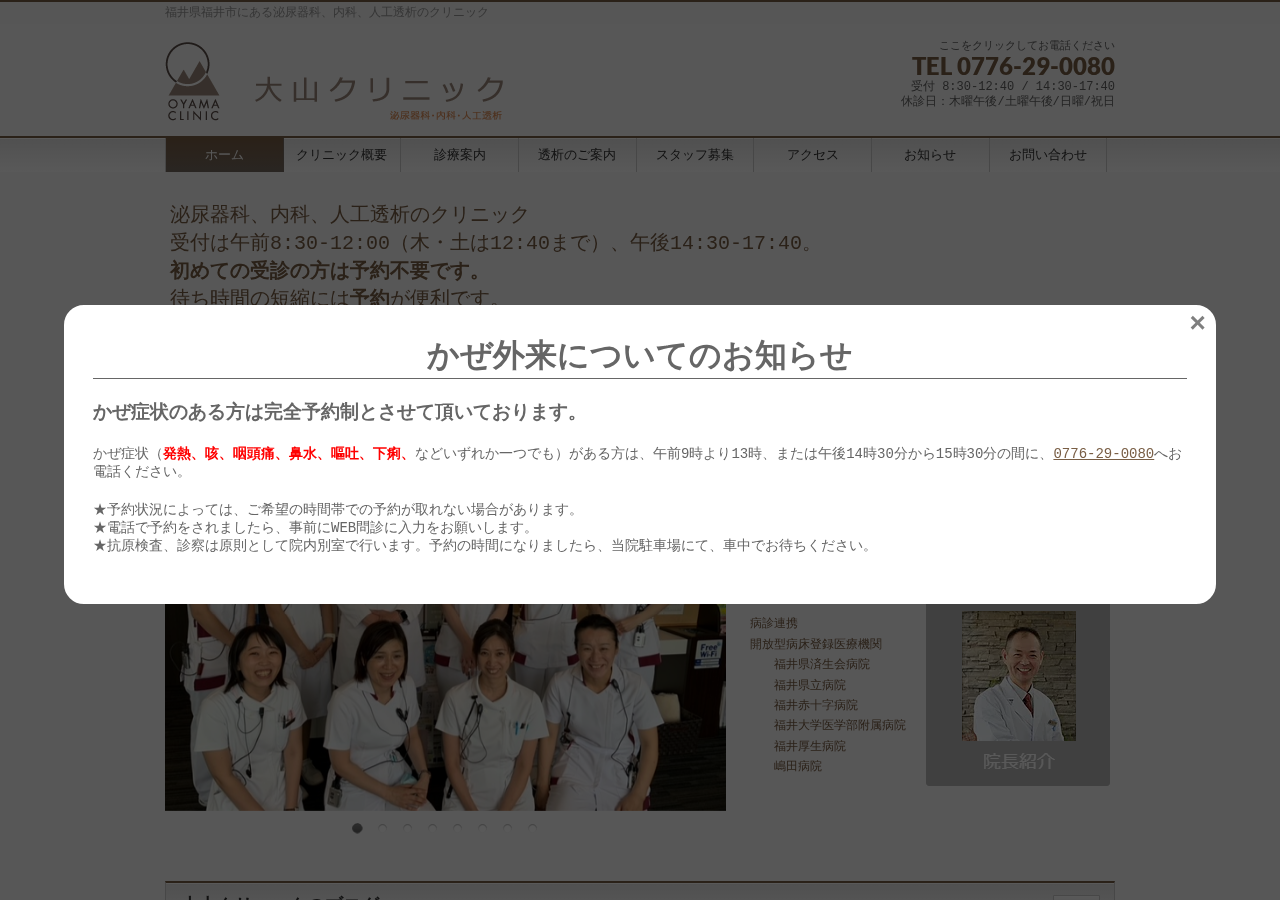Open 透析のご案内 menu item
The image size is (1280, 900).
[x=577, y=155]
